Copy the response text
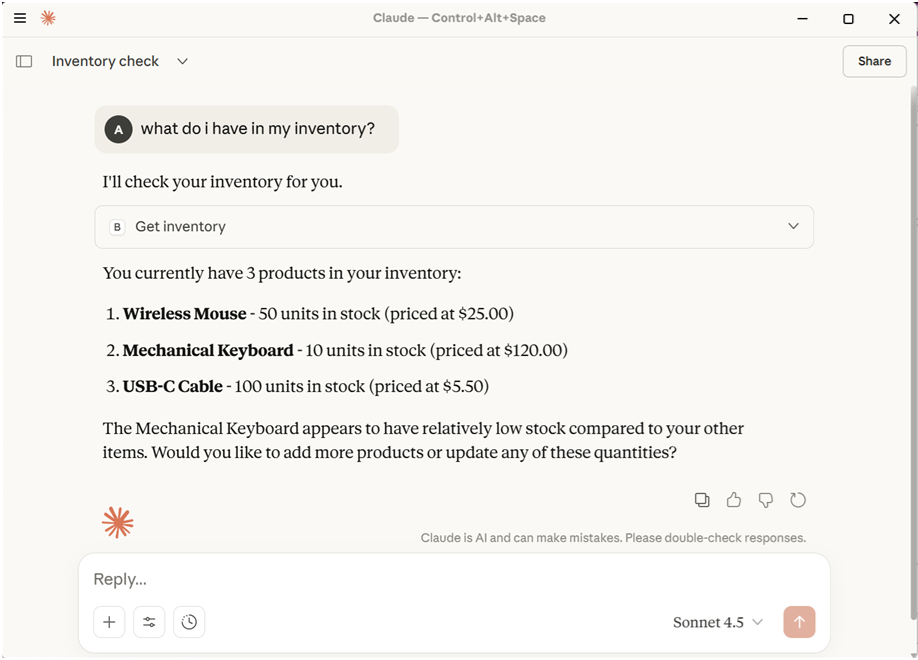Viewport: 918px width, 660px height. (x=702, y=500)
